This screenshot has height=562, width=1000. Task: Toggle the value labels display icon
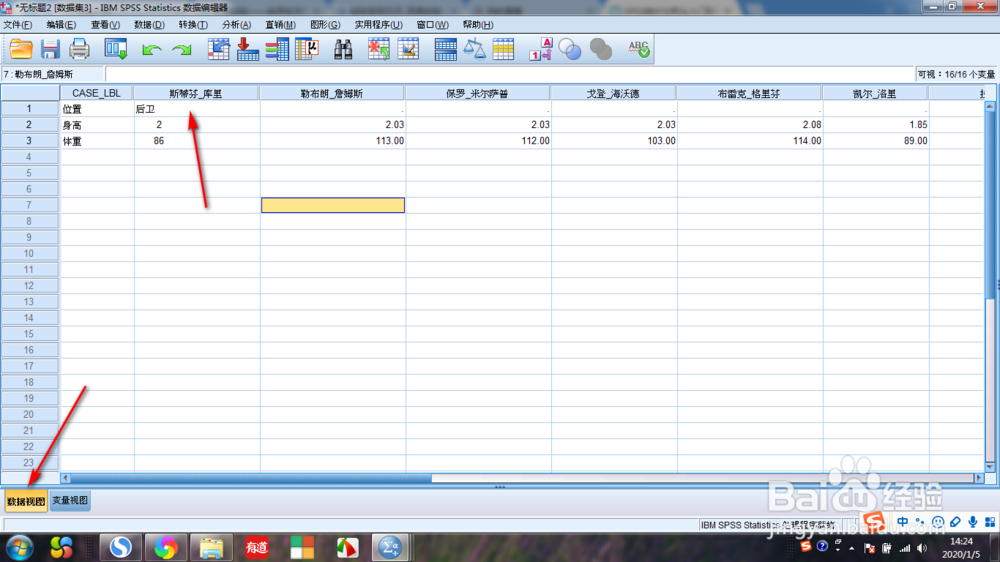(540, 49)
